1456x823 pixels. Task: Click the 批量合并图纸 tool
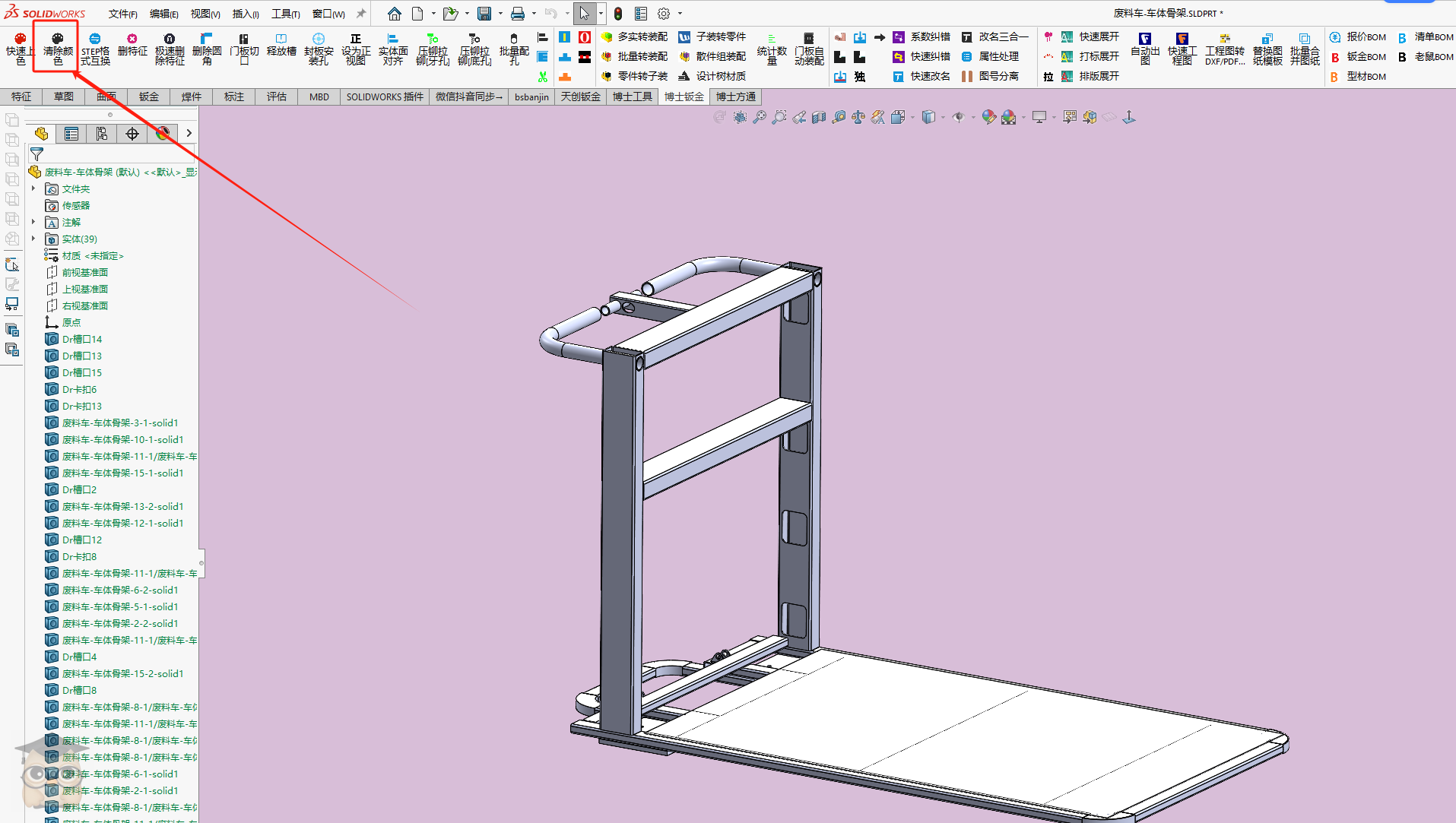point(1305,49)
